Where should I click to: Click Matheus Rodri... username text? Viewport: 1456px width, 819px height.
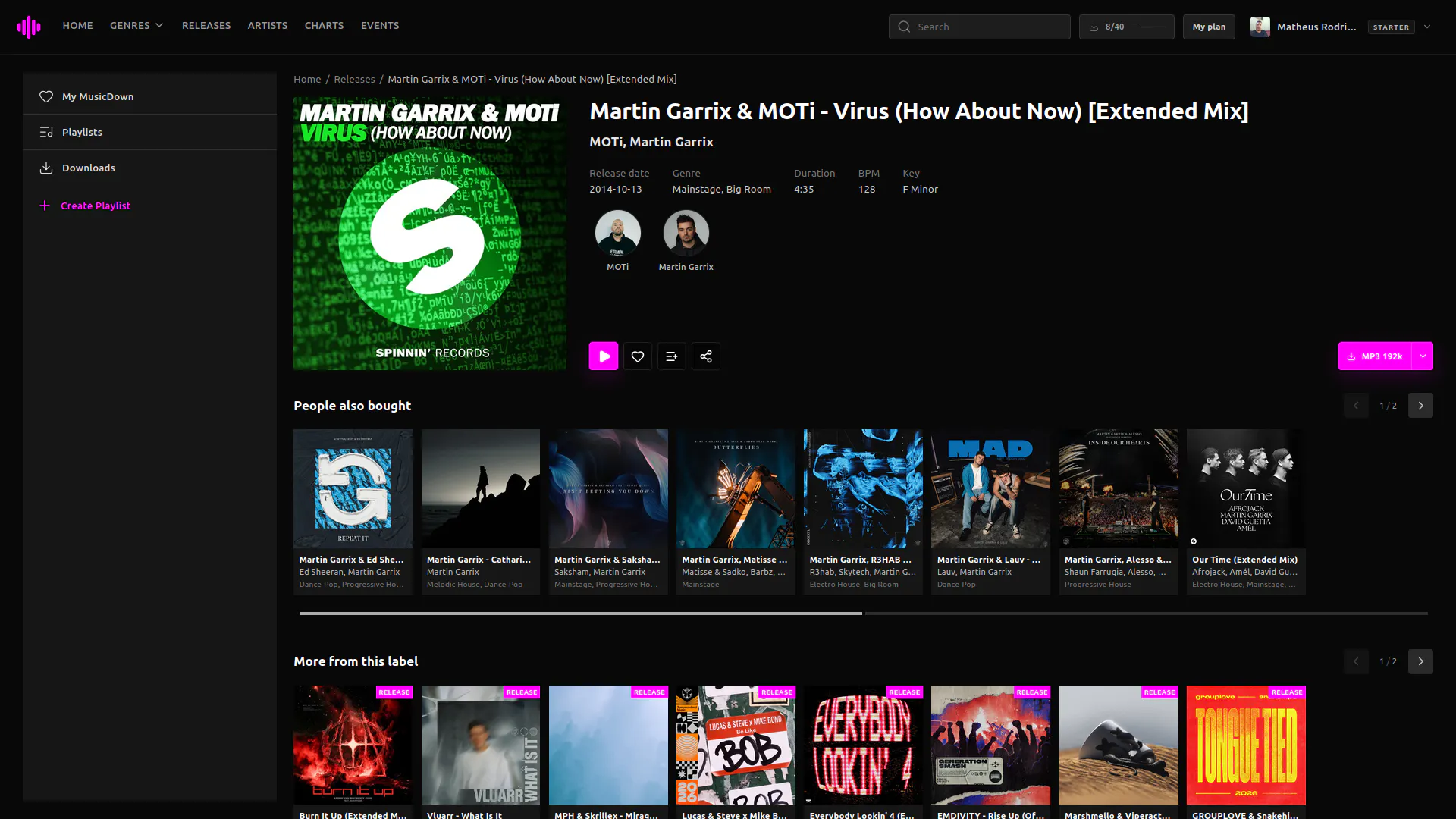[x=1316, y=27]
